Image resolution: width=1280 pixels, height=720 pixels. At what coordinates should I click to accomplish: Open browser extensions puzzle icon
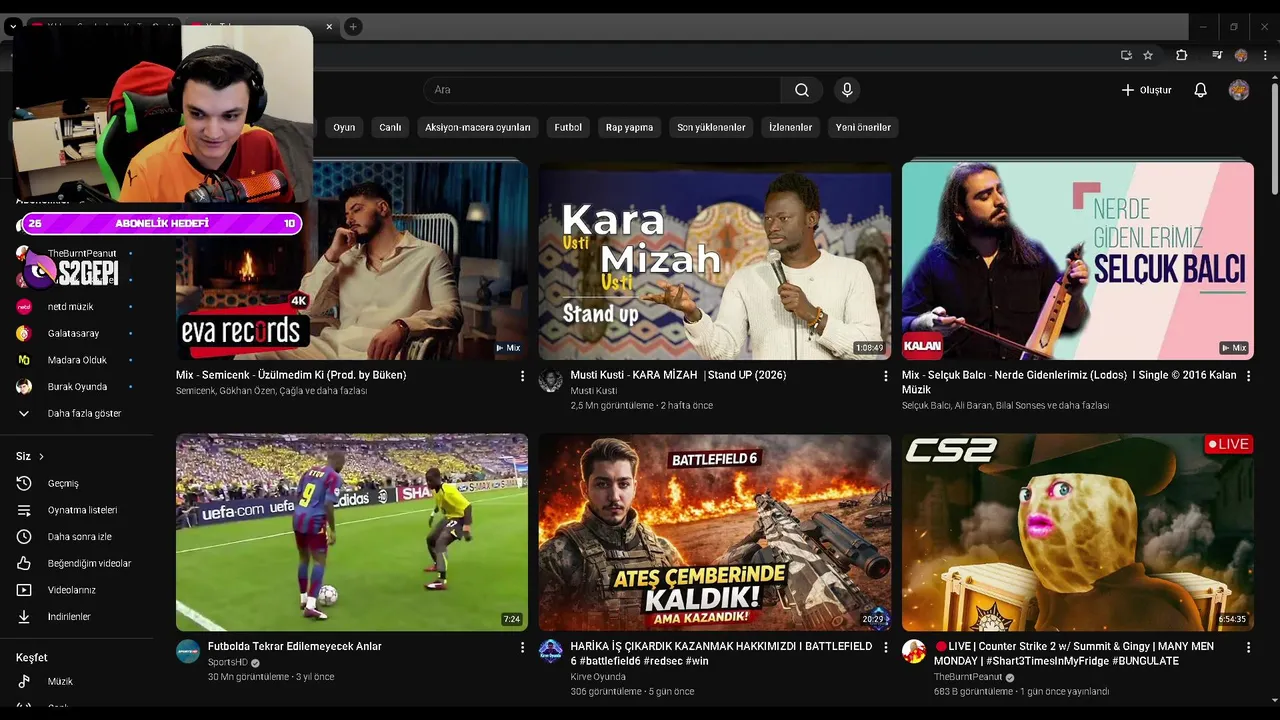(1181, 55)
